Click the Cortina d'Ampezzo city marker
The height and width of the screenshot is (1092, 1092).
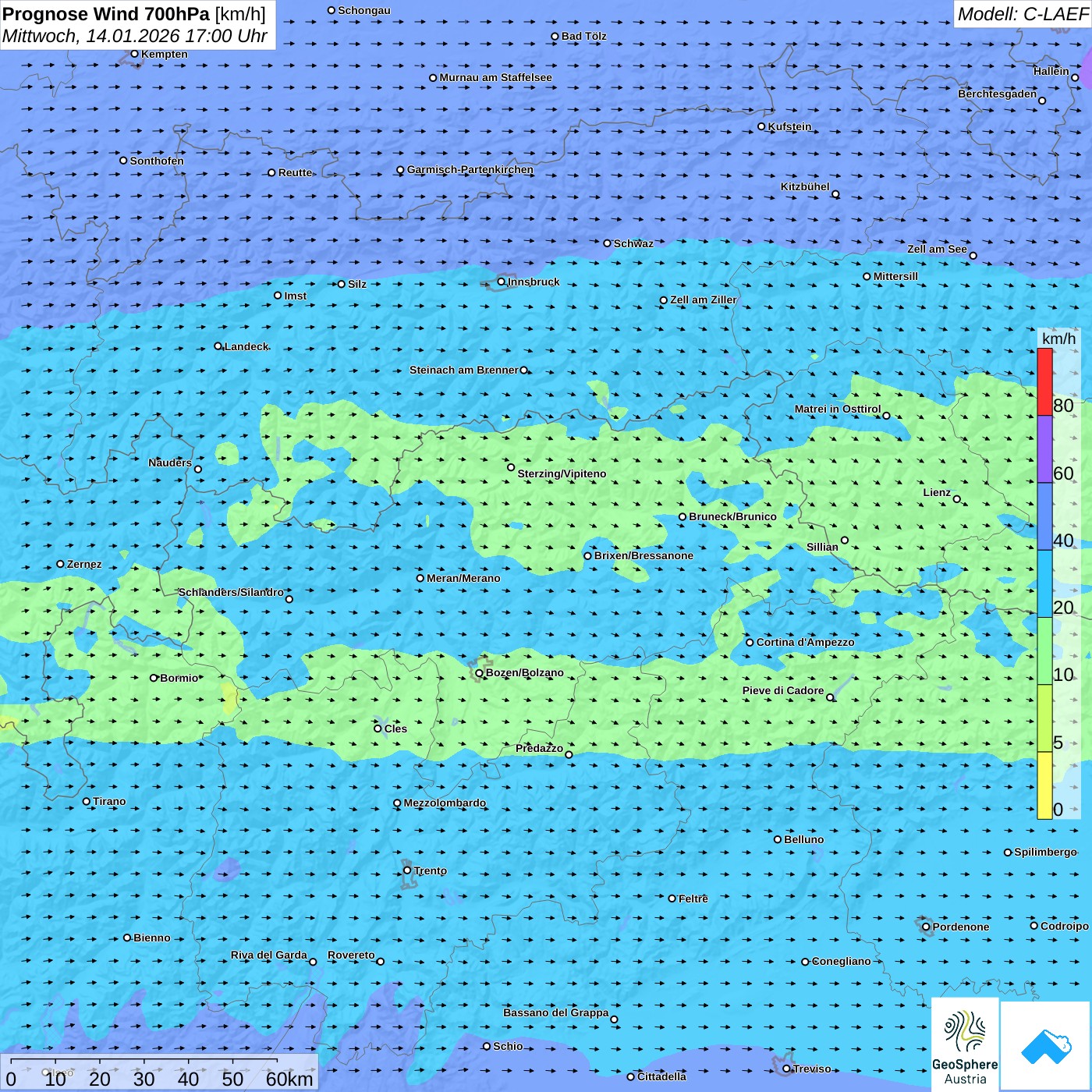click(750, 643)
